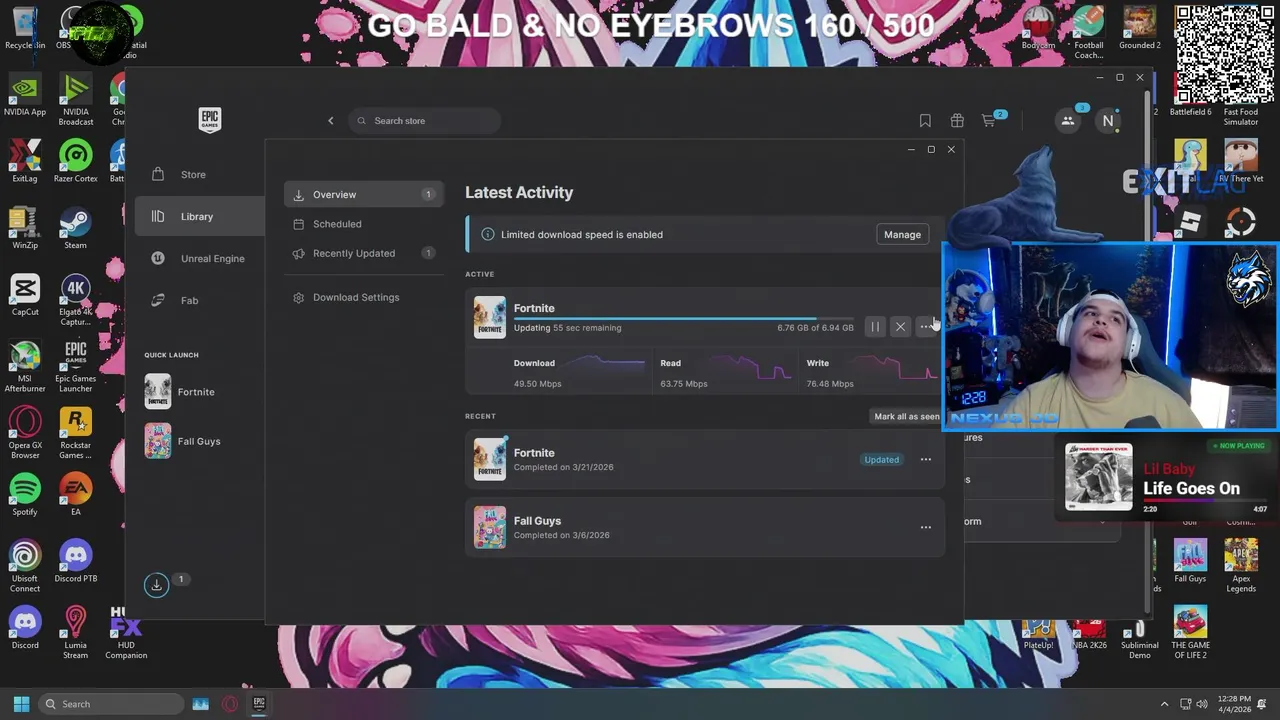
Task: Cancel the active Fortnite update
Action: click(x=900, y=327)
